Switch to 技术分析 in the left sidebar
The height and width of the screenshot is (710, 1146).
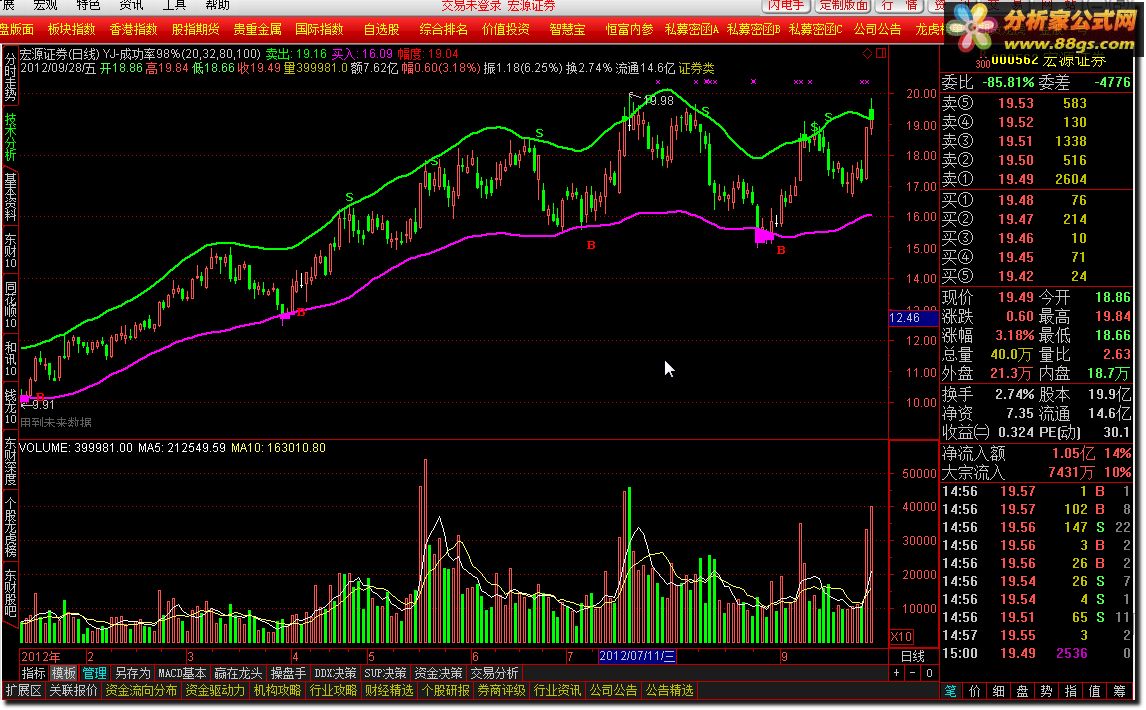(10, 137)
